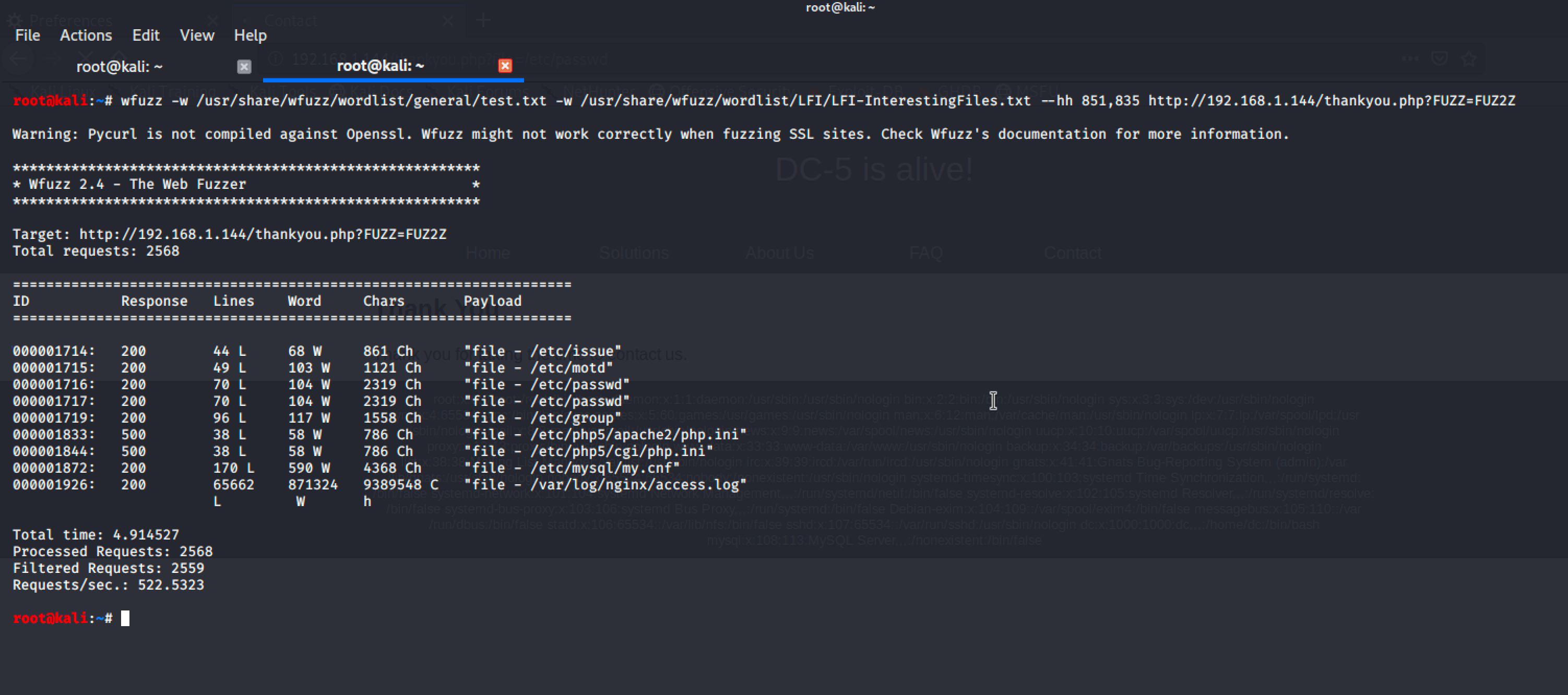
Task: Close the active root@kali tab with red X
Action: point(505,66)
